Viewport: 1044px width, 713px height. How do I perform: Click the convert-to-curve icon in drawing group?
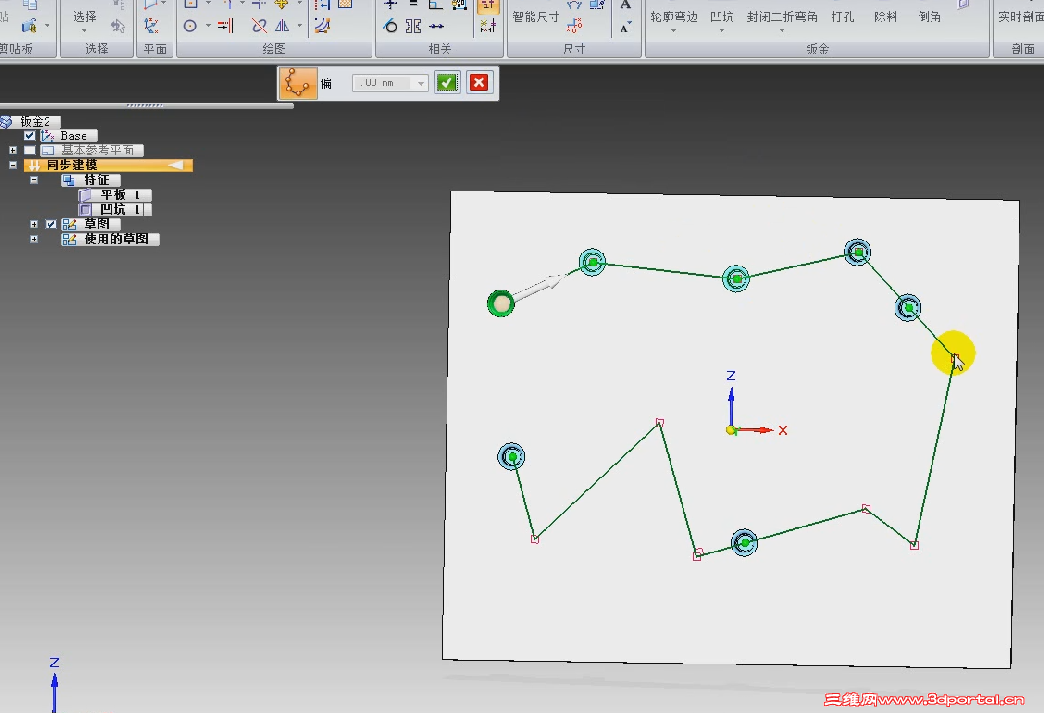click(323, 26)
